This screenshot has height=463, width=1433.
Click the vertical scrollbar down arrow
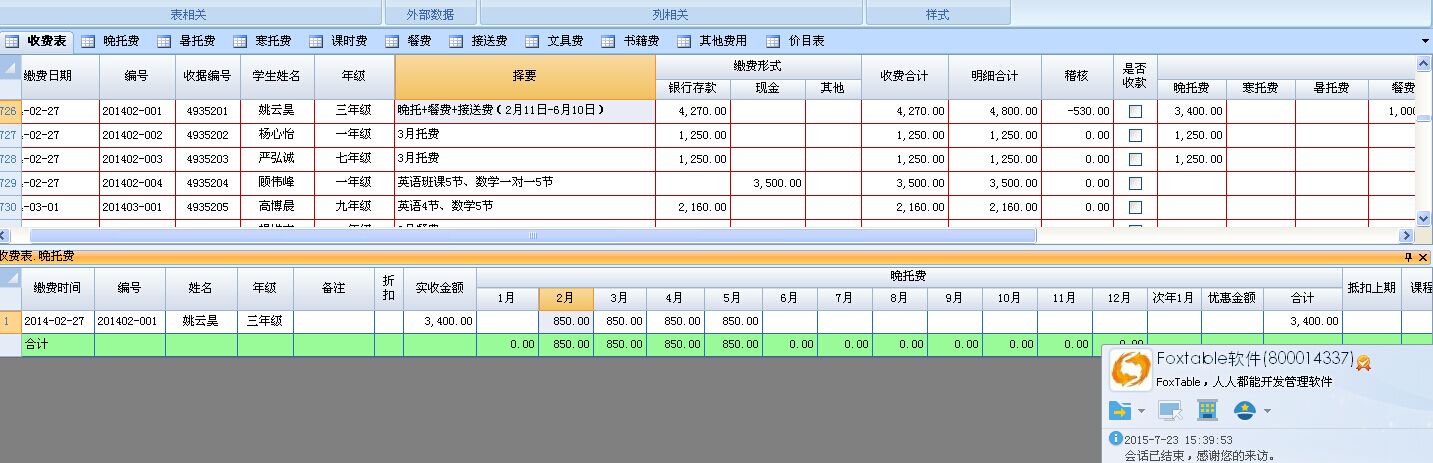(1424, 218)
